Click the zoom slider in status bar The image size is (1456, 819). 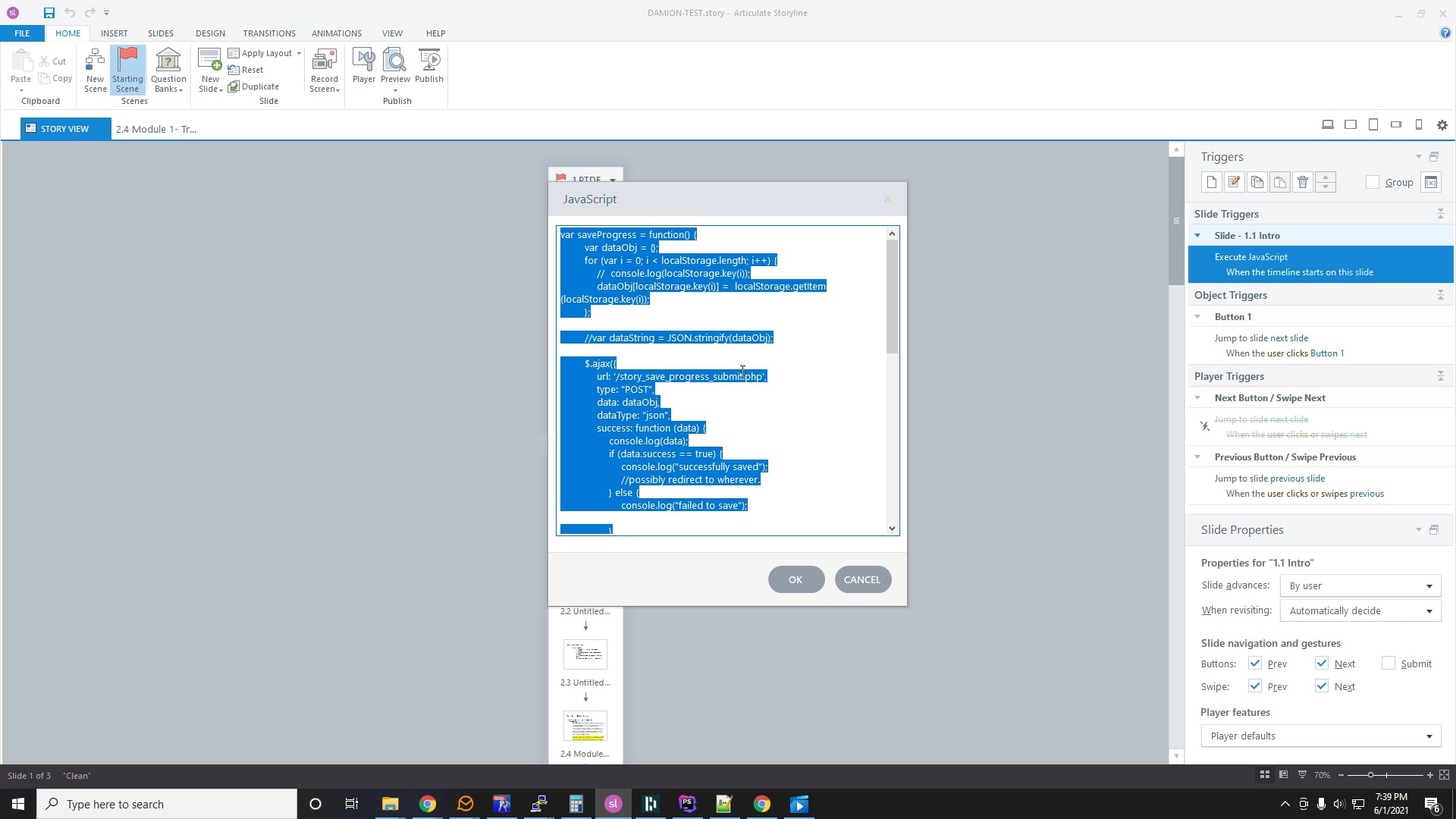pos(1370,775)
